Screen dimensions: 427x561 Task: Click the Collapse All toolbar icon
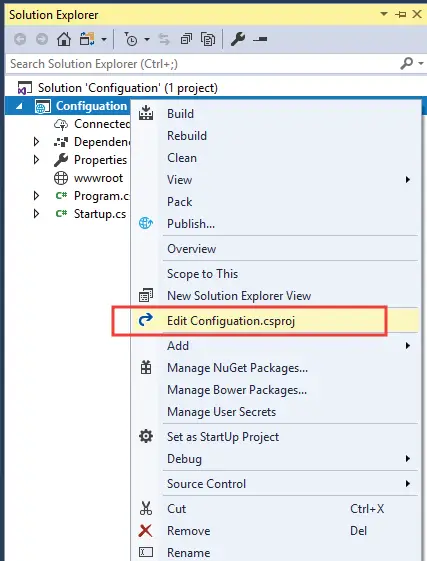coord(186,39)
